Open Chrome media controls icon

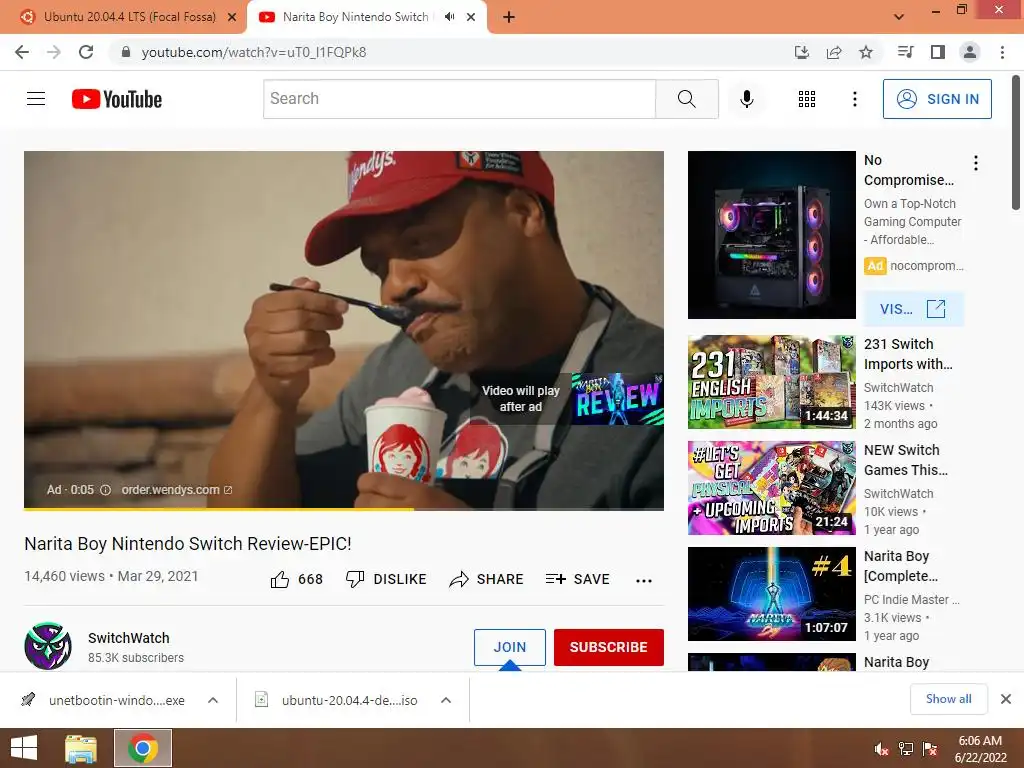(x=905, y=52)
